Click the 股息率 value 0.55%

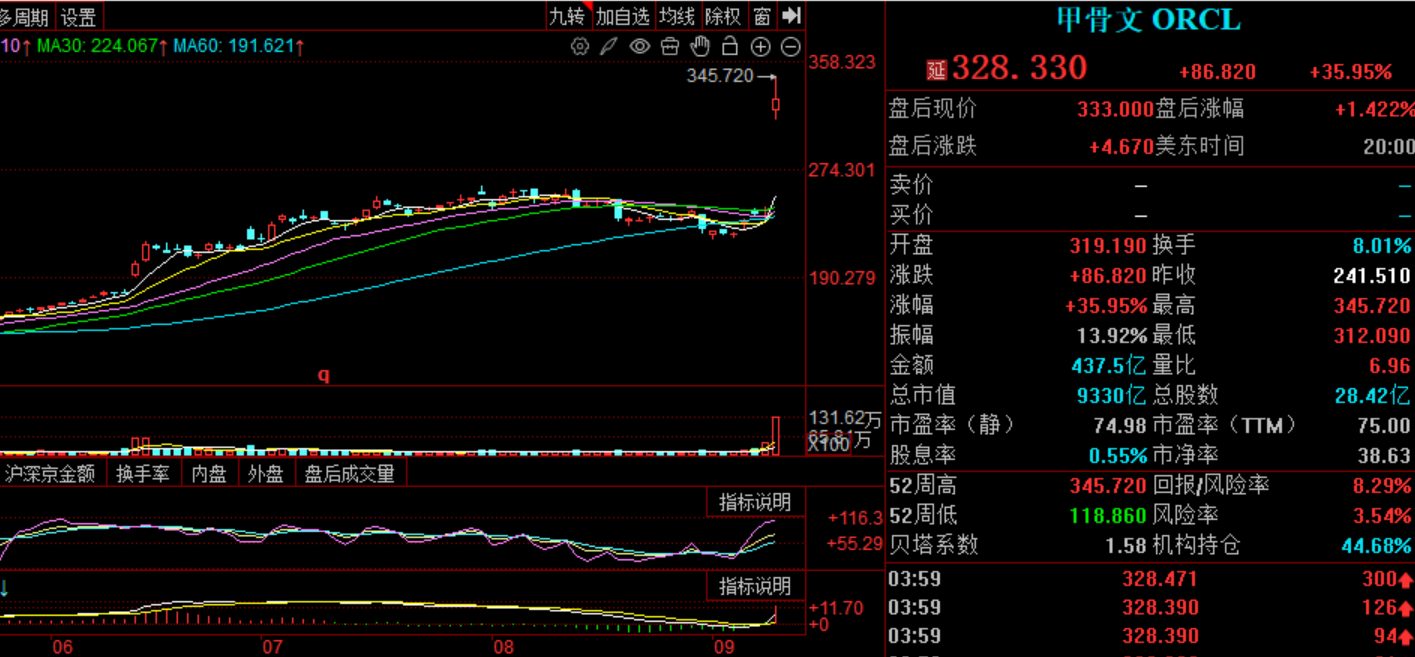pyautogui.click(x=1118, y=455)
